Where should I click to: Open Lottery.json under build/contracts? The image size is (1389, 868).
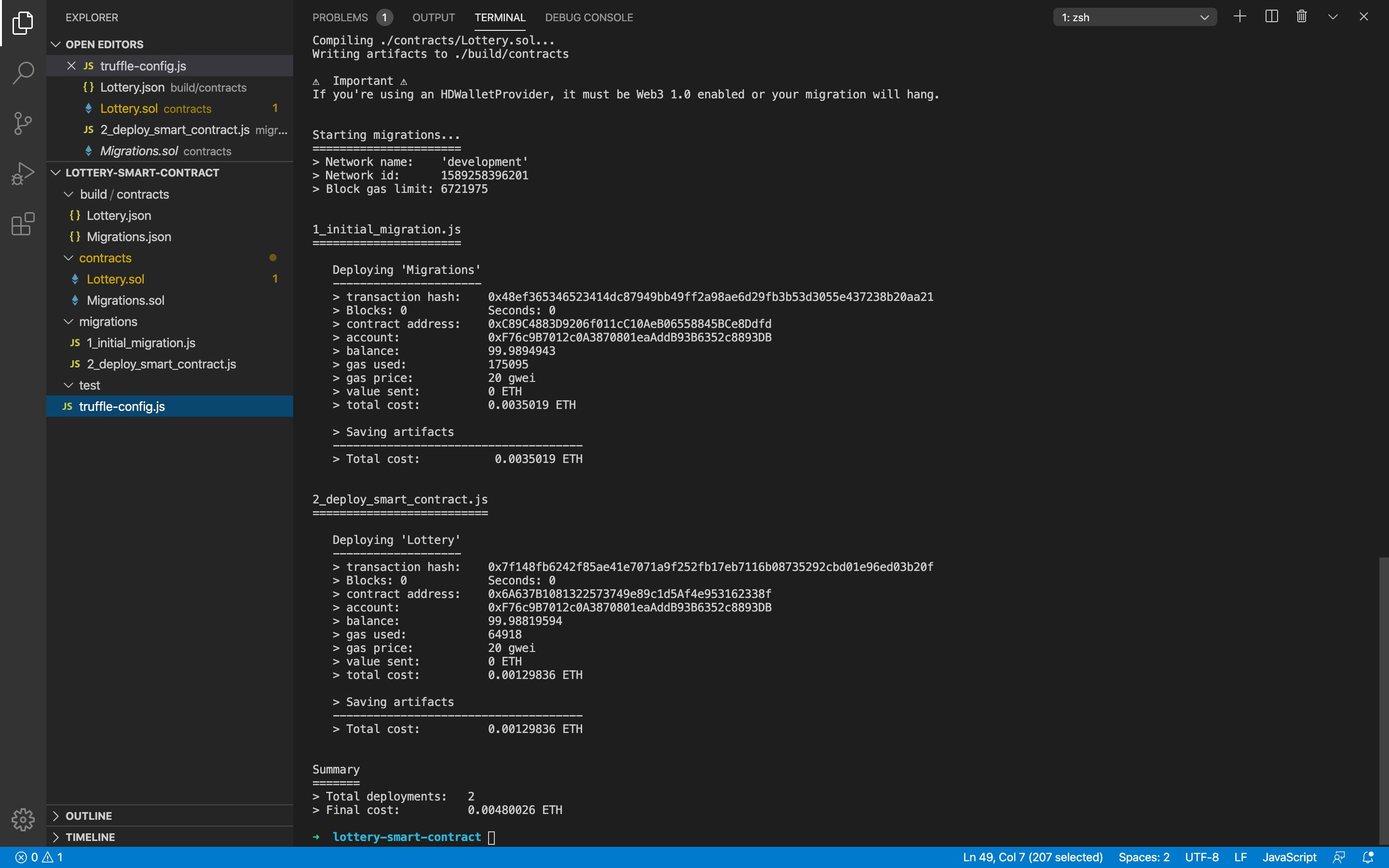[x=170, y=215]
